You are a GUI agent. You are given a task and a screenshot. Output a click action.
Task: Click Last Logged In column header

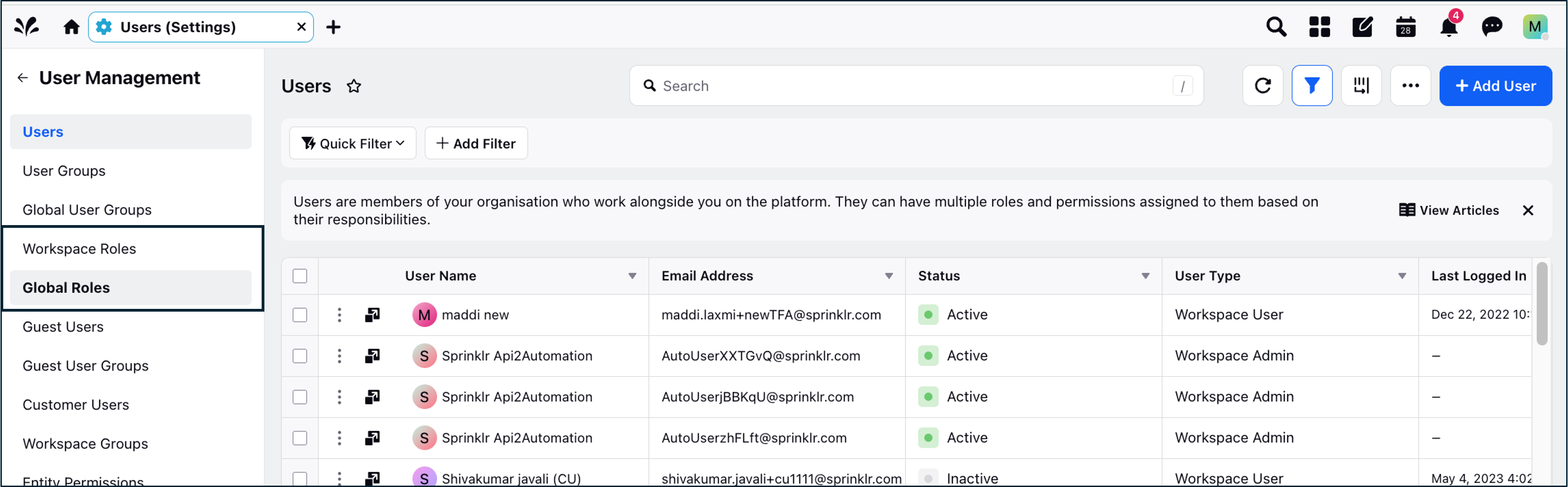pos(1478,276)
